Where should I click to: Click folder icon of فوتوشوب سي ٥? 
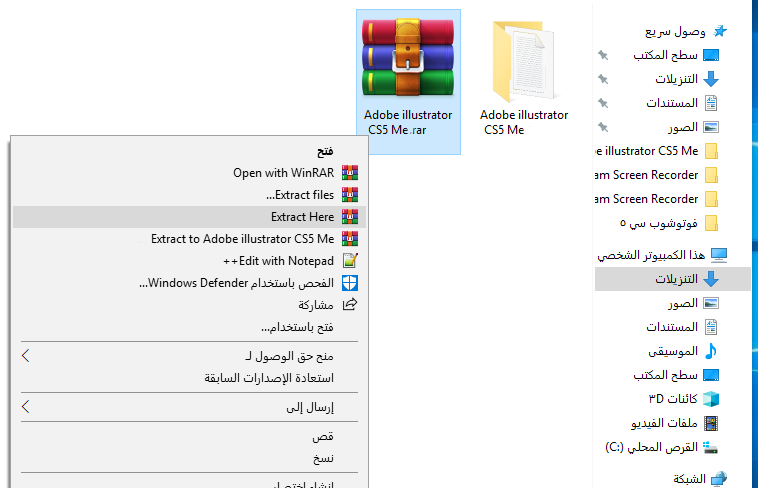[711, 223]
